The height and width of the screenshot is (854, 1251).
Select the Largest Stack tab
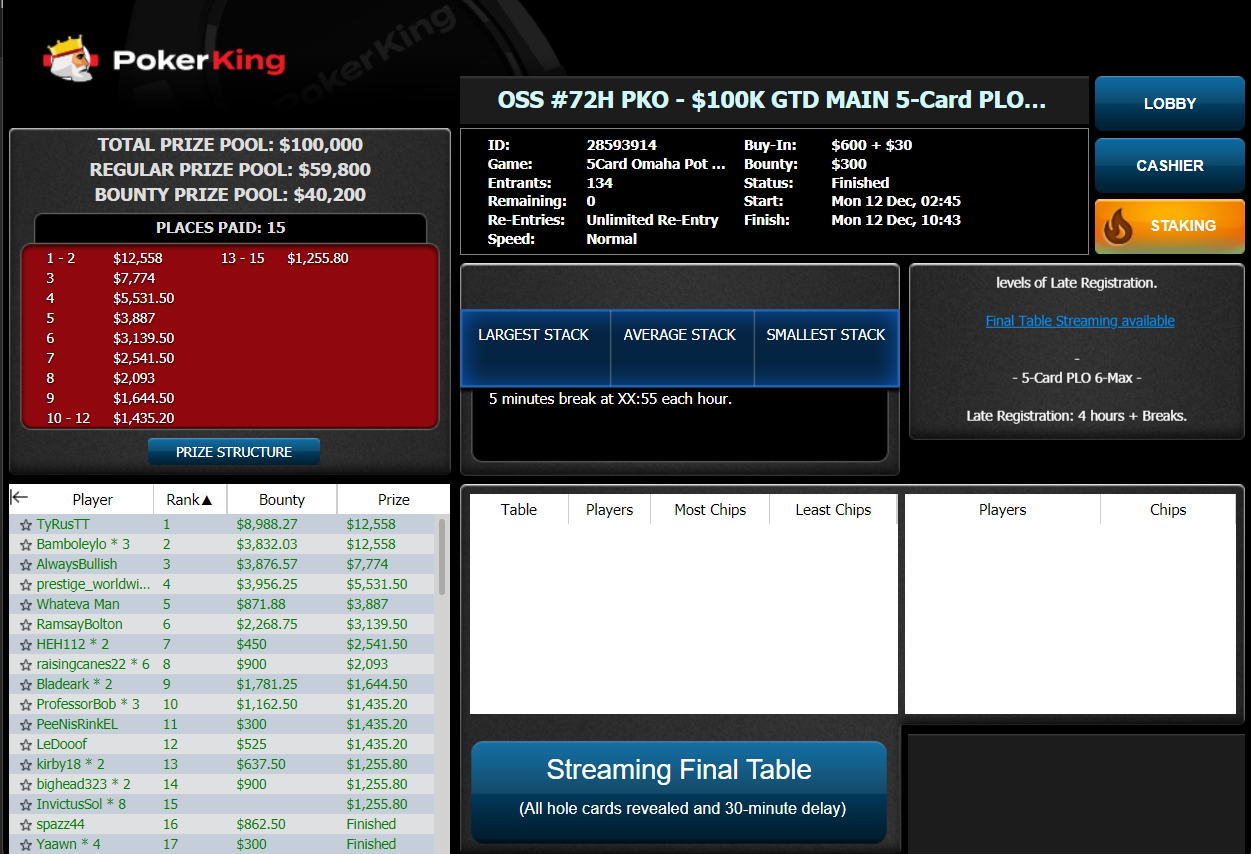534,335
